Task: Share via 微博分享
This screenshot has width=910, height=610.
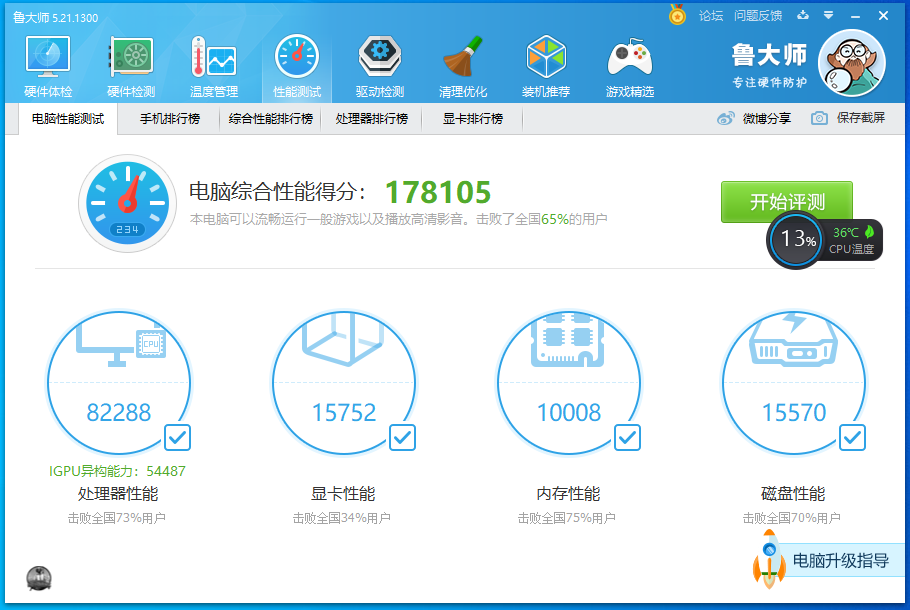Action: (767, 118)
